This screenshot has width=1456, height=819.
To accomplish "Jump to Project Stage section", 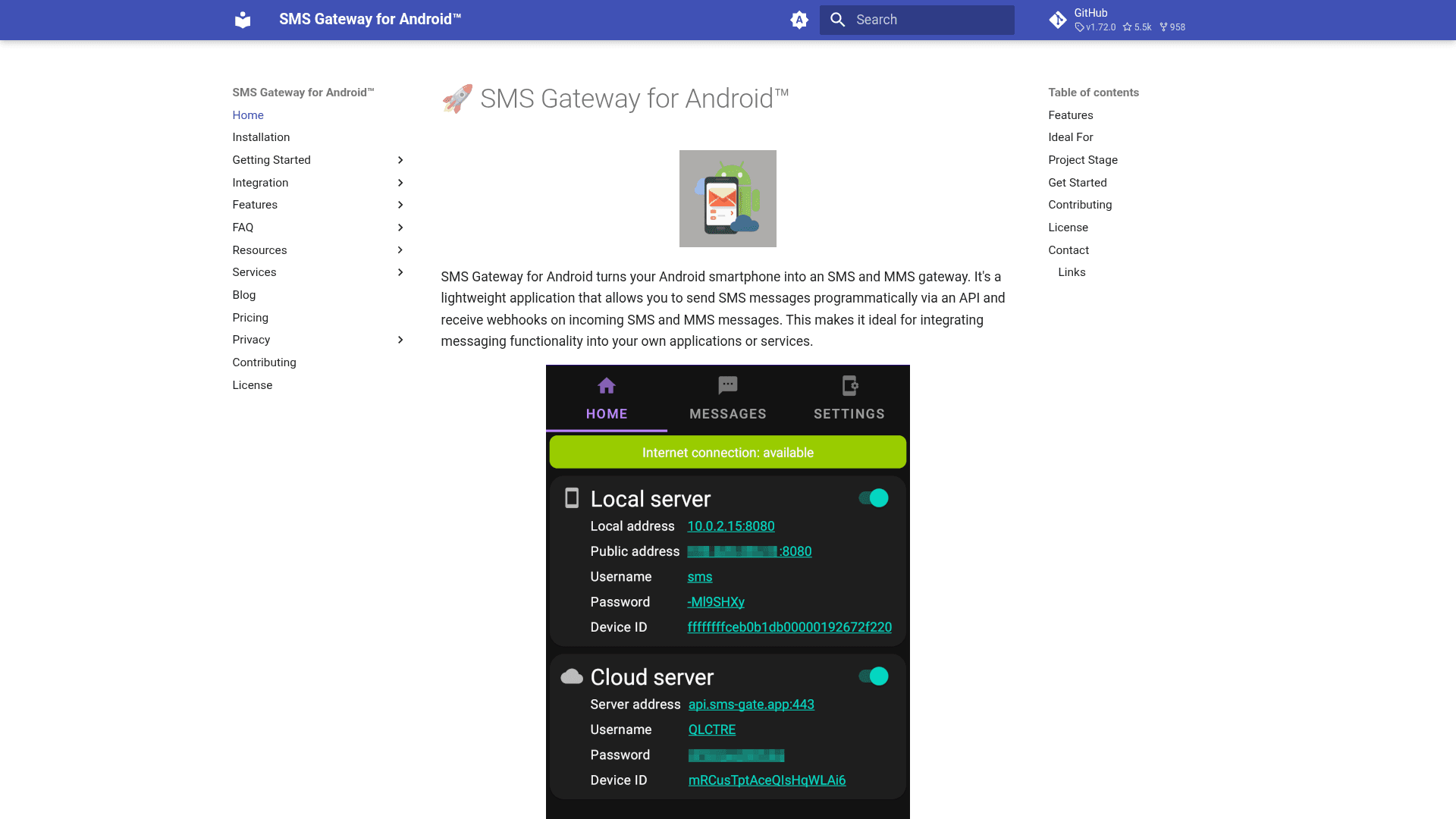I will coord(1083,160).
